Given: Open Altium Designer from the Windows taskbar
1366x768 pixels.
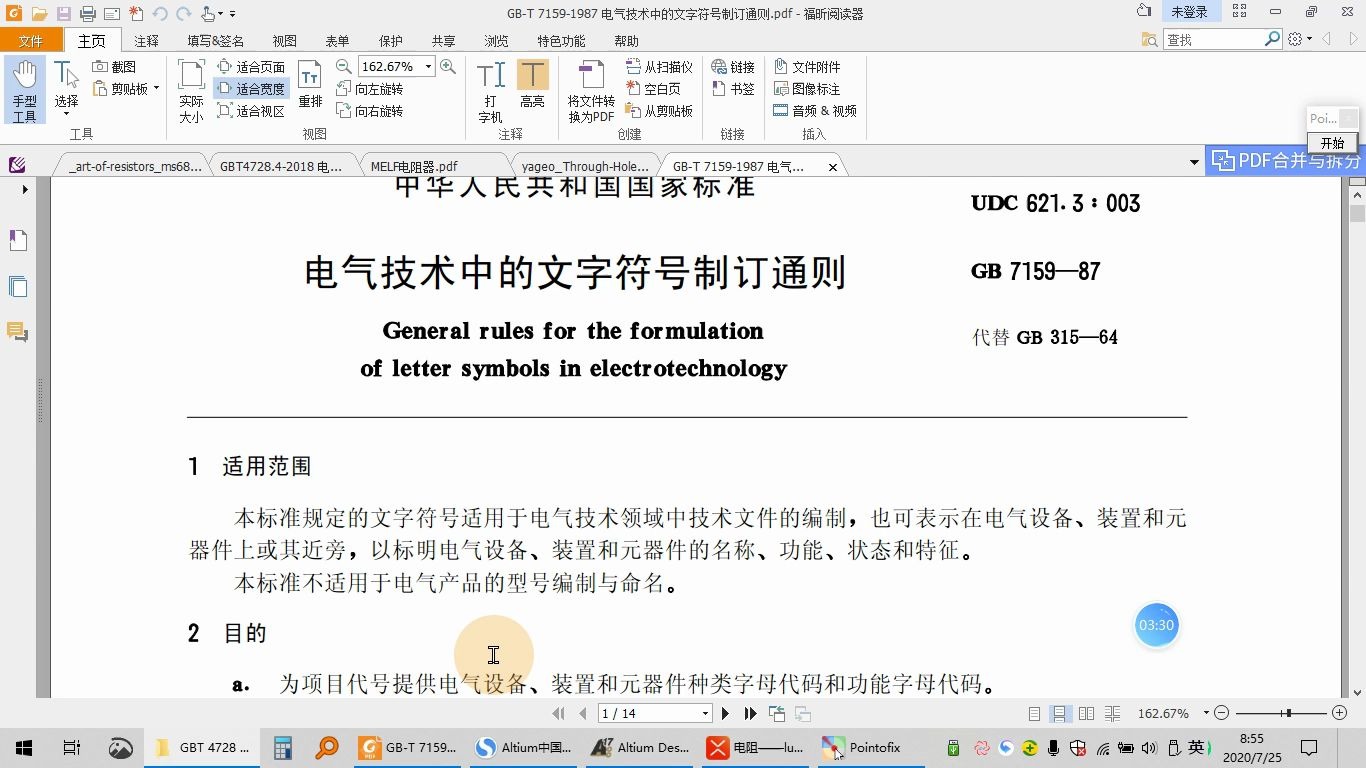Looking at the screenshot, I should [x=641, y=747].
